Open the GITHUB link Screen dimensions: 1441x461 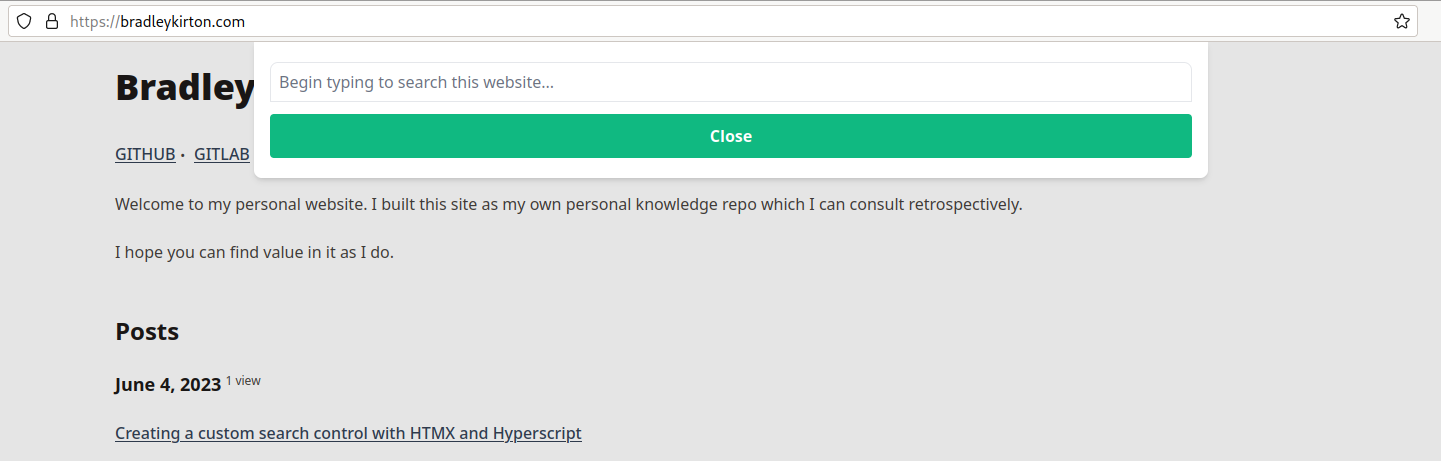click(x=145, y=154)
